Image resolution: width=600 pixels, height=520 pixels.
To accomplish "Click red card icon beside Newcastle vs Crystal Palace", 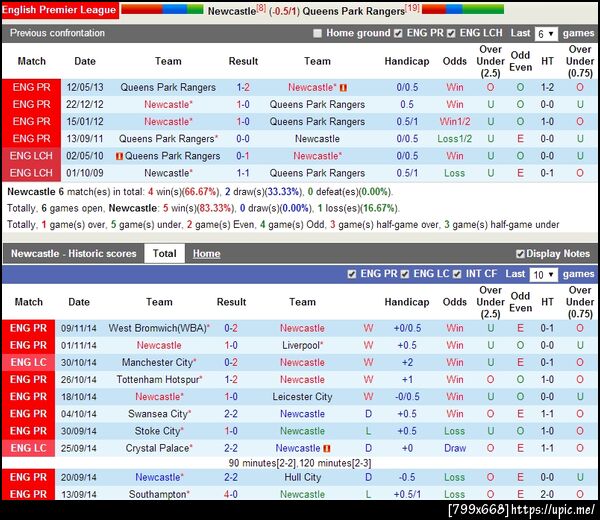I will (x=326, y=448).
